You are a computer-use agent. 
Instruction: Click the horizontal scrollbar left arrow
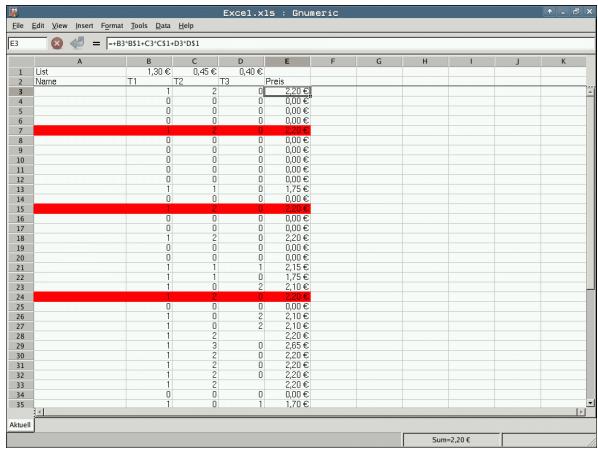tap(39, 412)
